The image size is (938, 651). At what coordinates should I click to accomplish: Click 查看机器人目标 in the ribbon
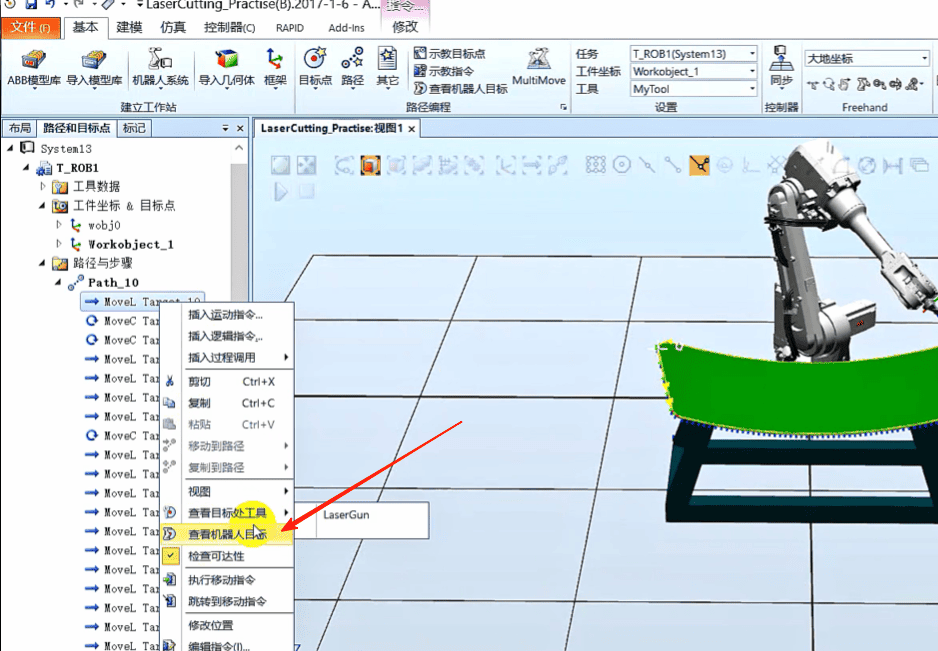[461, 89]
